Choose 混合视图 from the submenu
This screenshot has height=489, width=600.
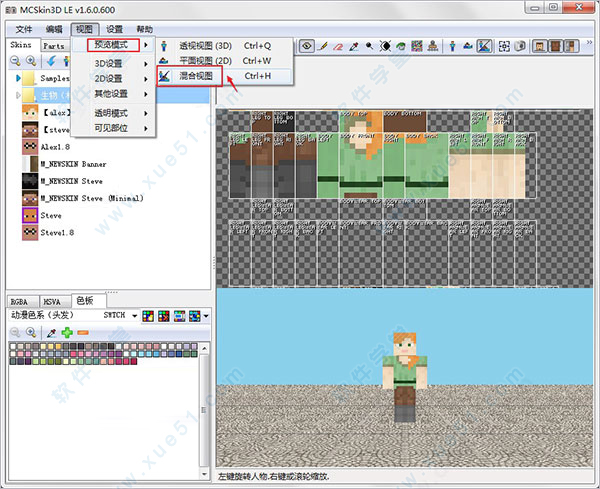pyautogui.click(x=201, y=75)
